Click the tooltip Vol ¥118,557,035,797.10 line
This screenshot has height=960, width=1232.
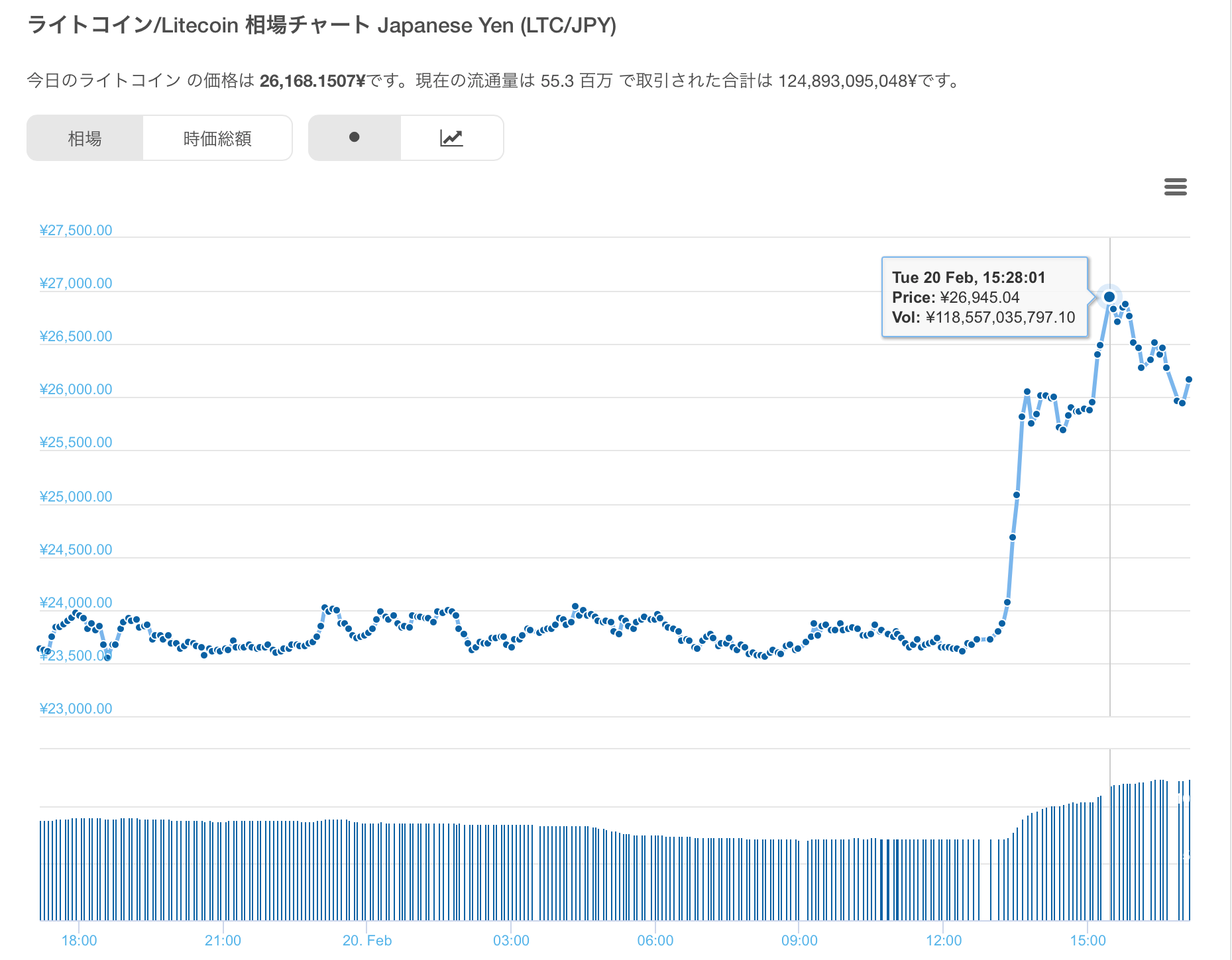click(x=983, y=317)
